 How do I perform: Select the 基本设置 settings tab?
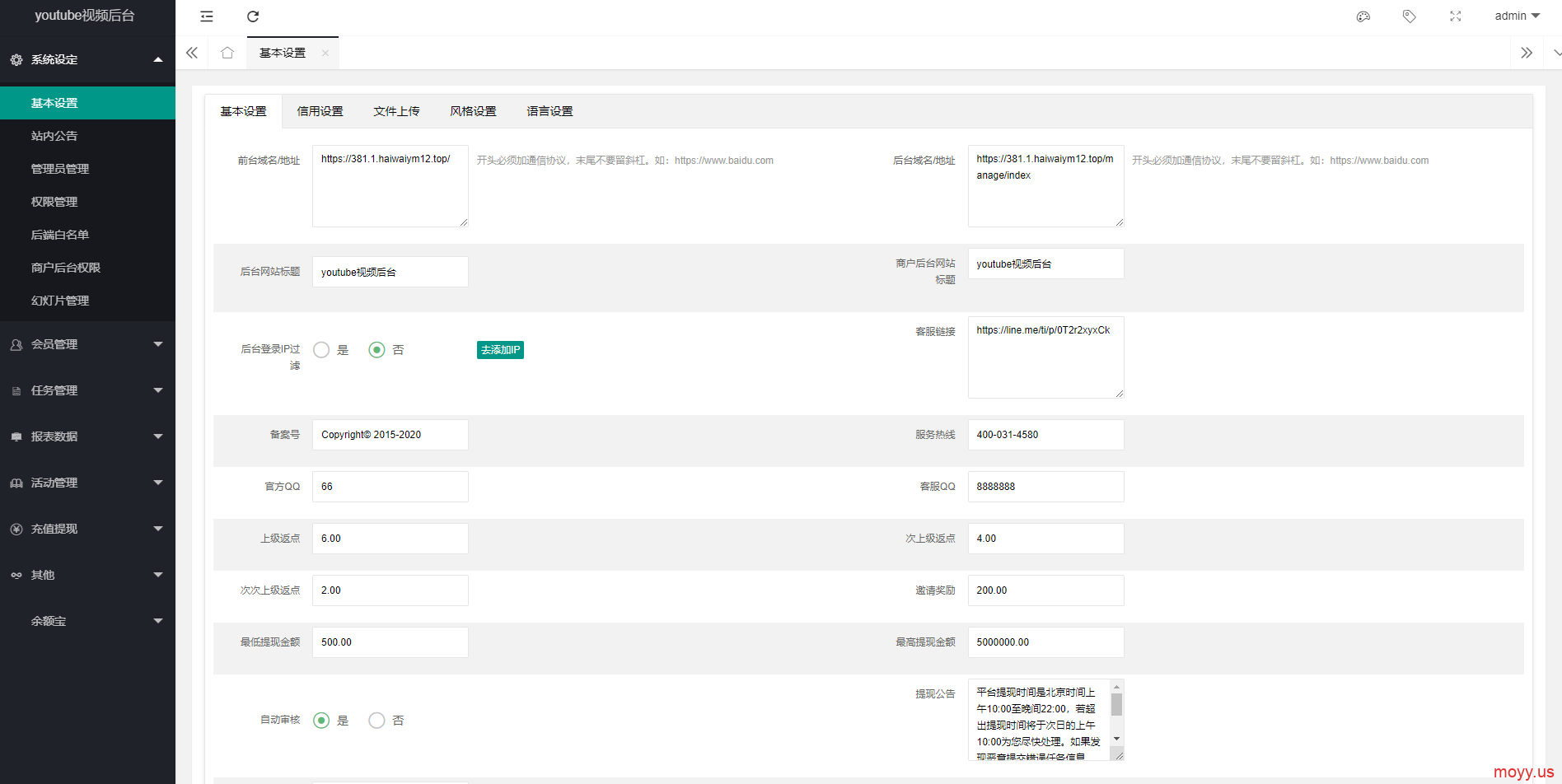(243, 111)
